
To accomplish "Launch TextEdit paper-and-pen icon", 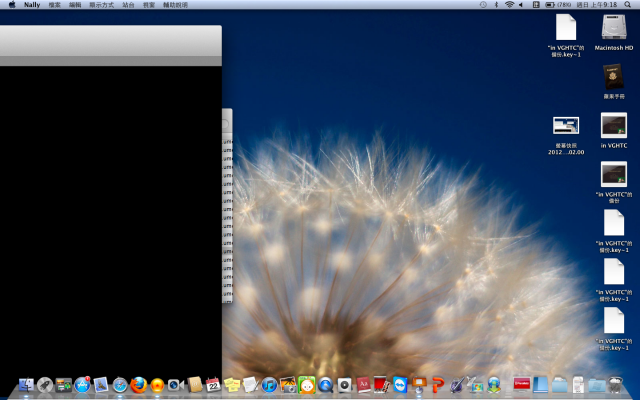I will click(x=250, y=384).
